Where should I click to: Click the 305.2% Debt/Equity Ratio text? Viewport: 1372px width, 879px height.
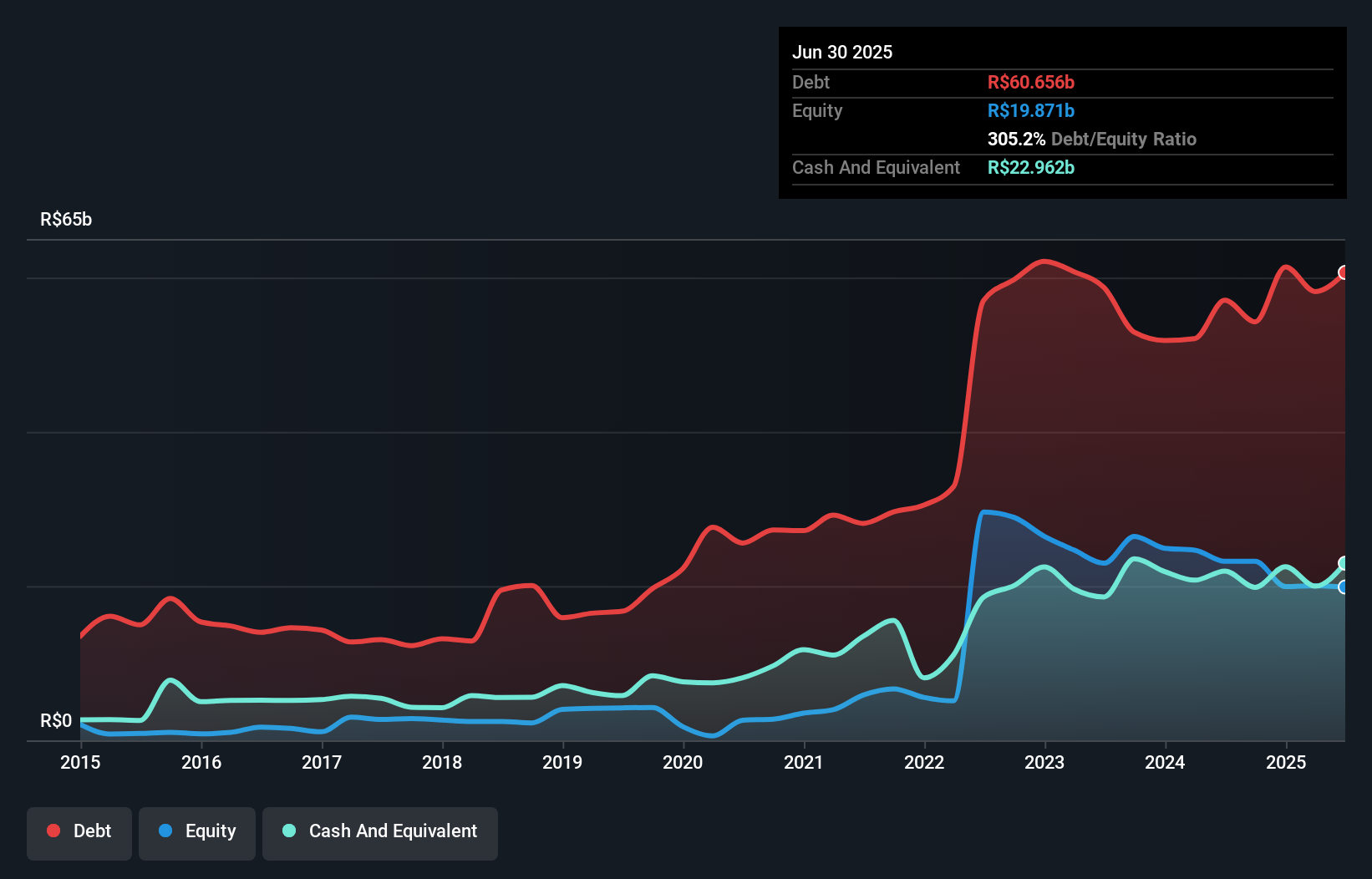pyautogui.click(x=1091, y=139)
